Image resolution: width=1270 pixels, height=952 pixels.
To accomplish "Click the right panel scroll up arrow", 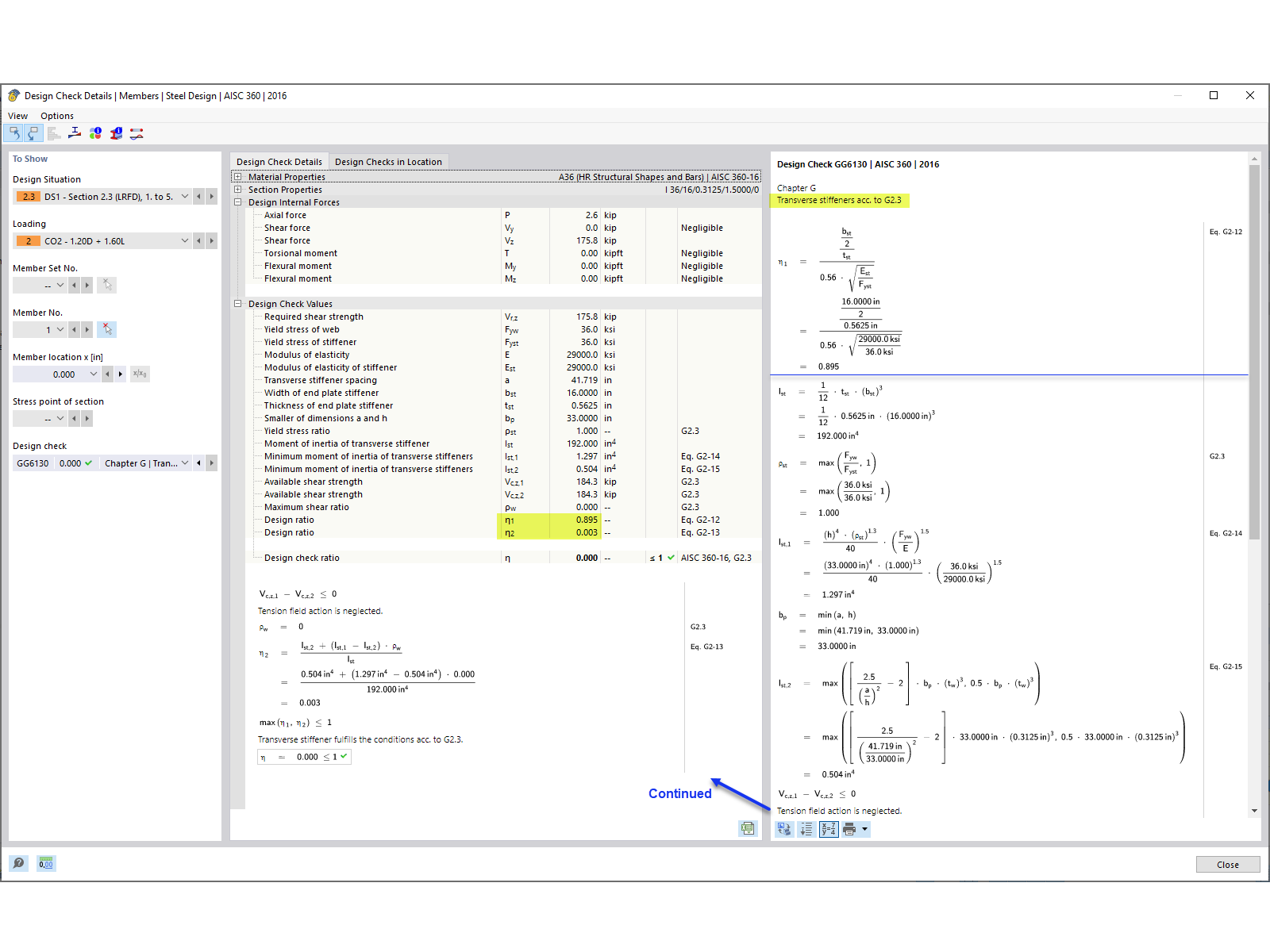I will click(1254, 159).
